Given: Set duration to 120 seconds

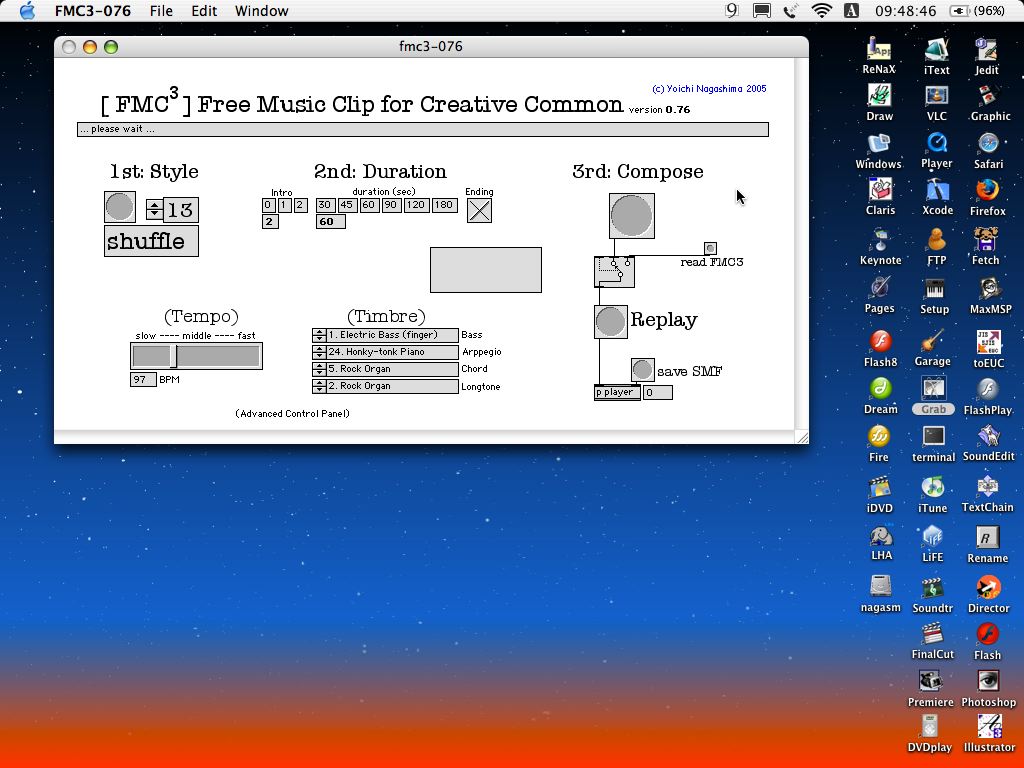Looking at the screenshot, I should (x=415, y=205).
